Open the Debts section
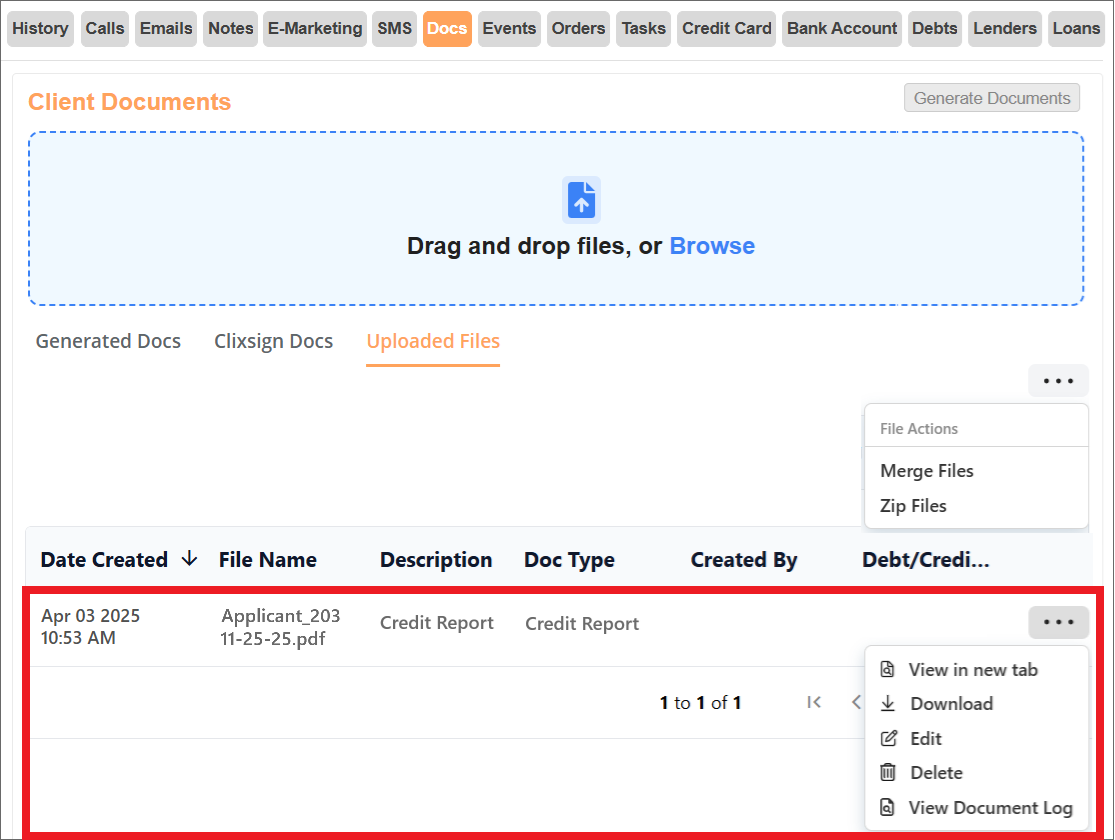Image resolution: width=1115 pixels, height=840 pixels. [934, 29]
